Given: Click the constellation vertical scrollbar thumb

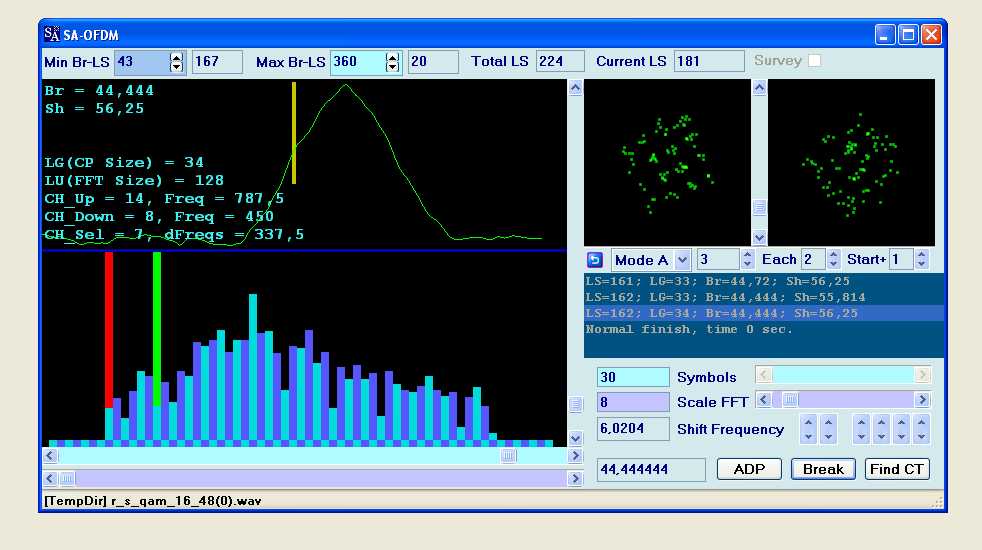Looking at the screenshot, I should point(759,207).
